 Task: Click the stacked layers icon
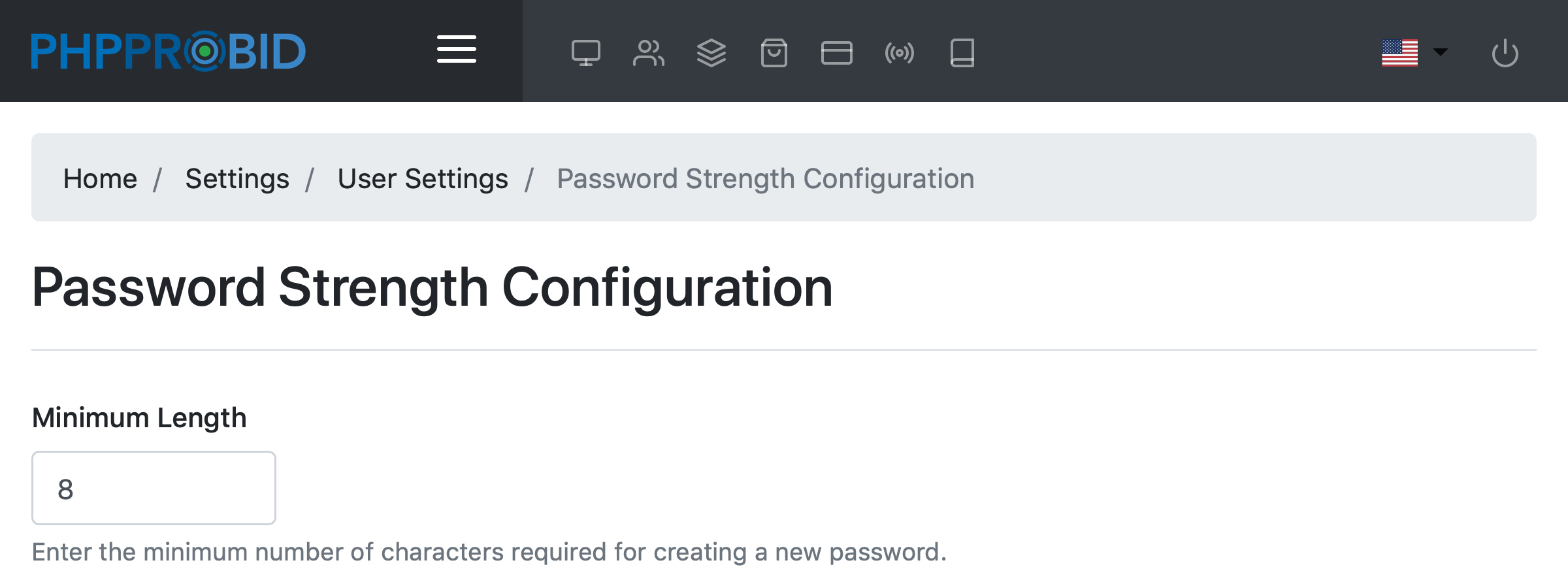click(x=711, y=53)
